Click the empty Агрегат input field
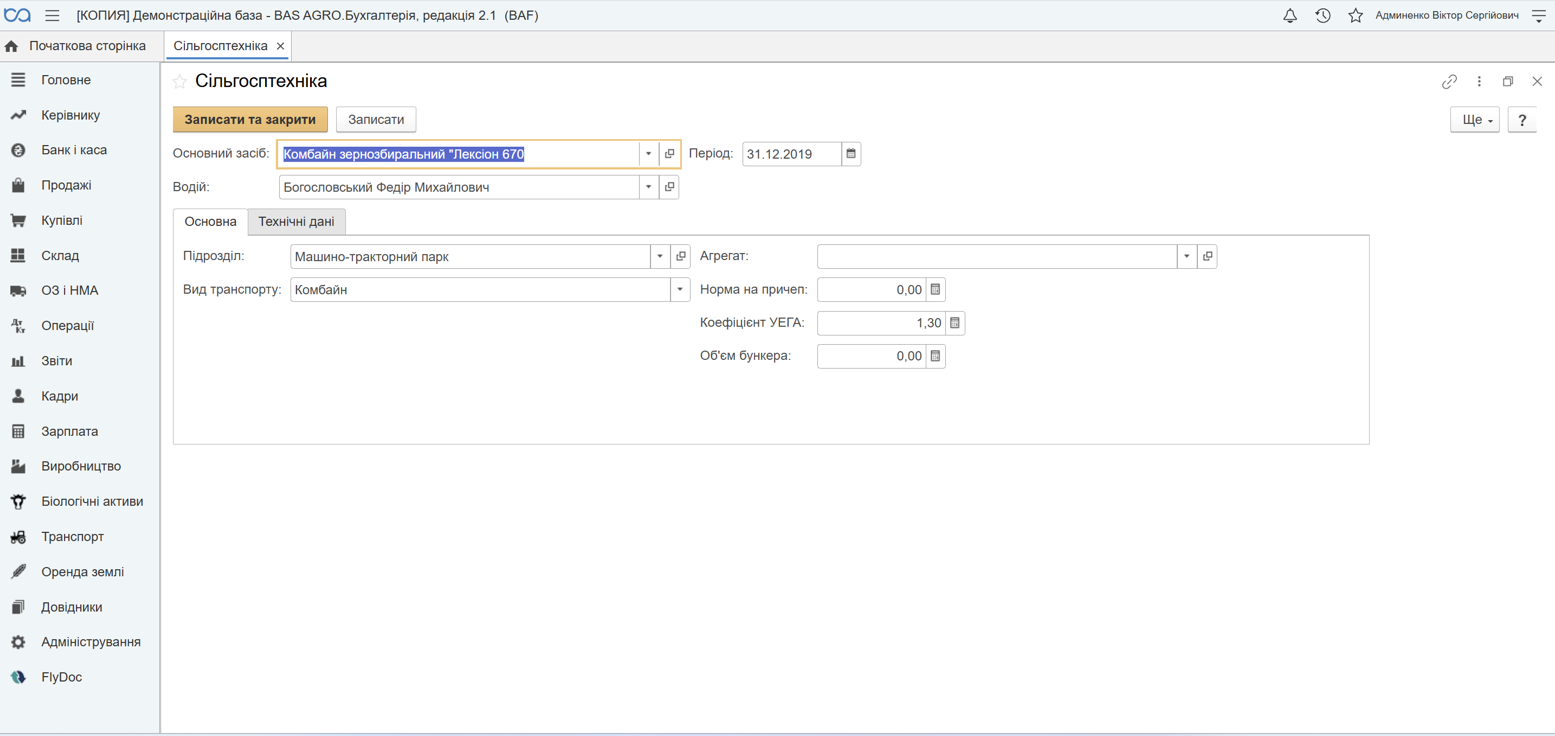This screenshot has height=736, width=1555. coord(997,257)
